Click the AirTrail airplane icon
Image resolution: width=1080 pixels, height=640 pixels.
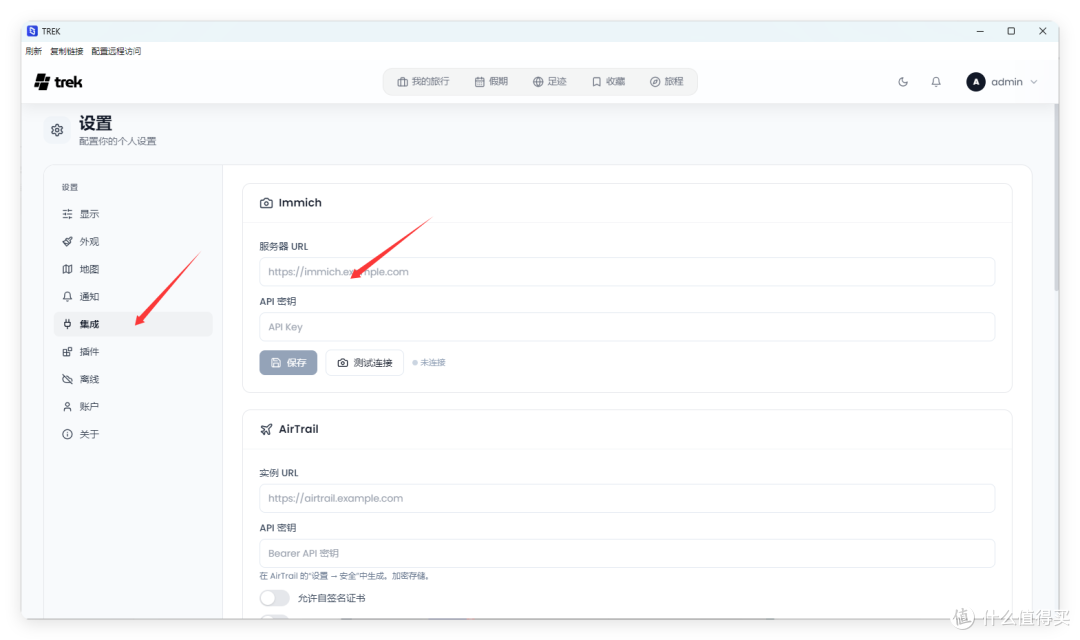click(266, 429)
